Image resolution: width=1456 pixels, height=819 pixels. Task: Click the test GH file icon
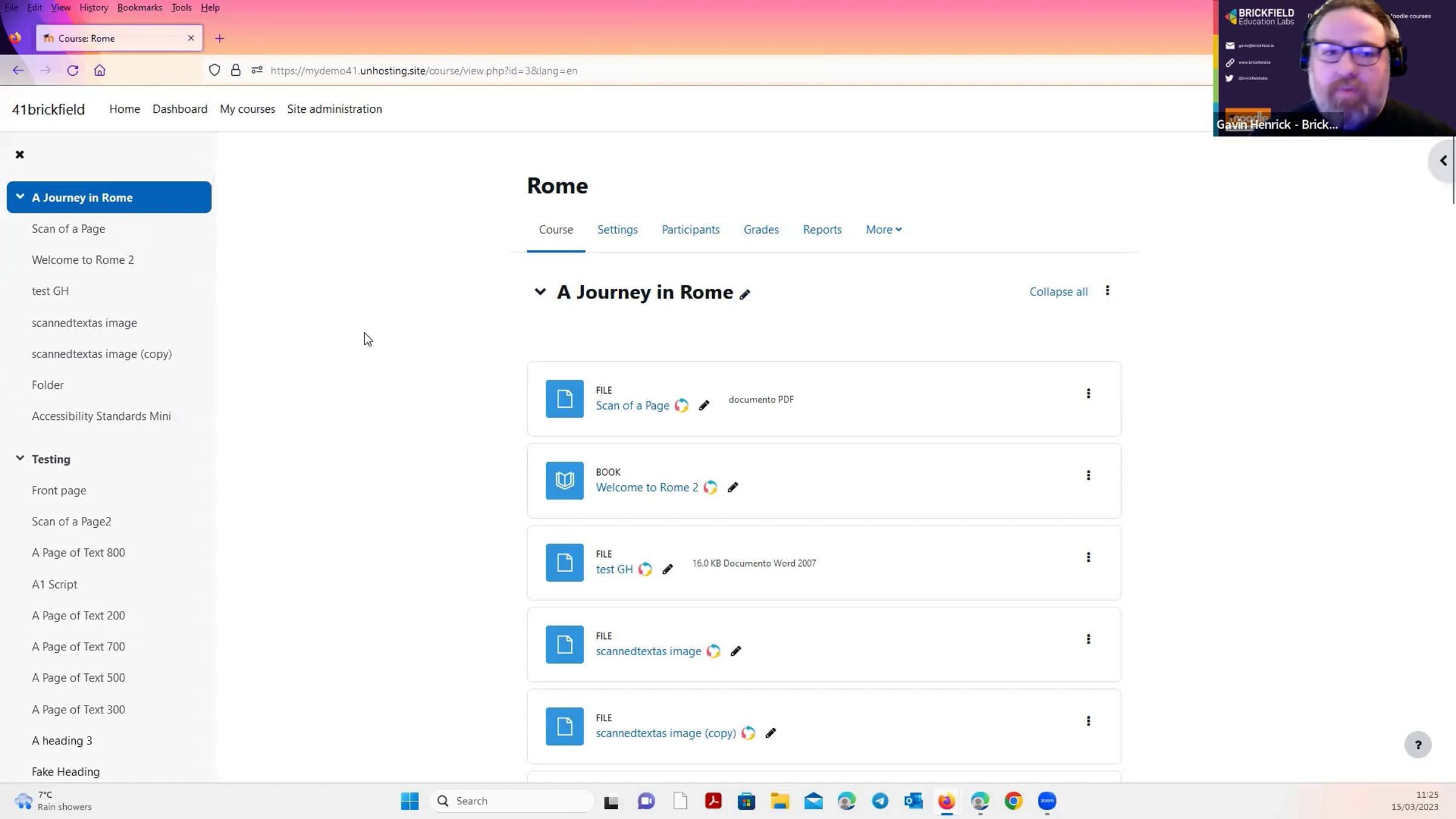tap(565, 562)
